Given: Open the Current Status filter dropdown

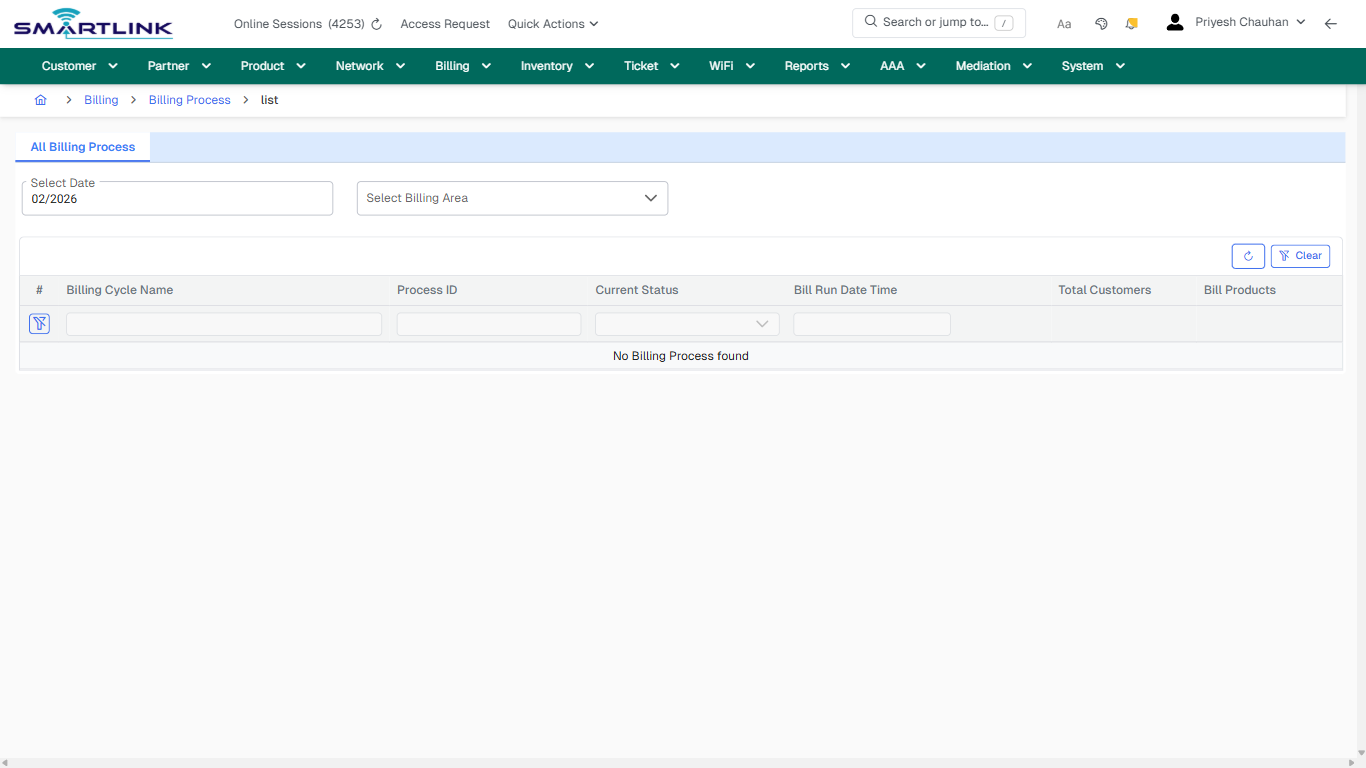Looking at the screenshot, I should coord(687,323).
